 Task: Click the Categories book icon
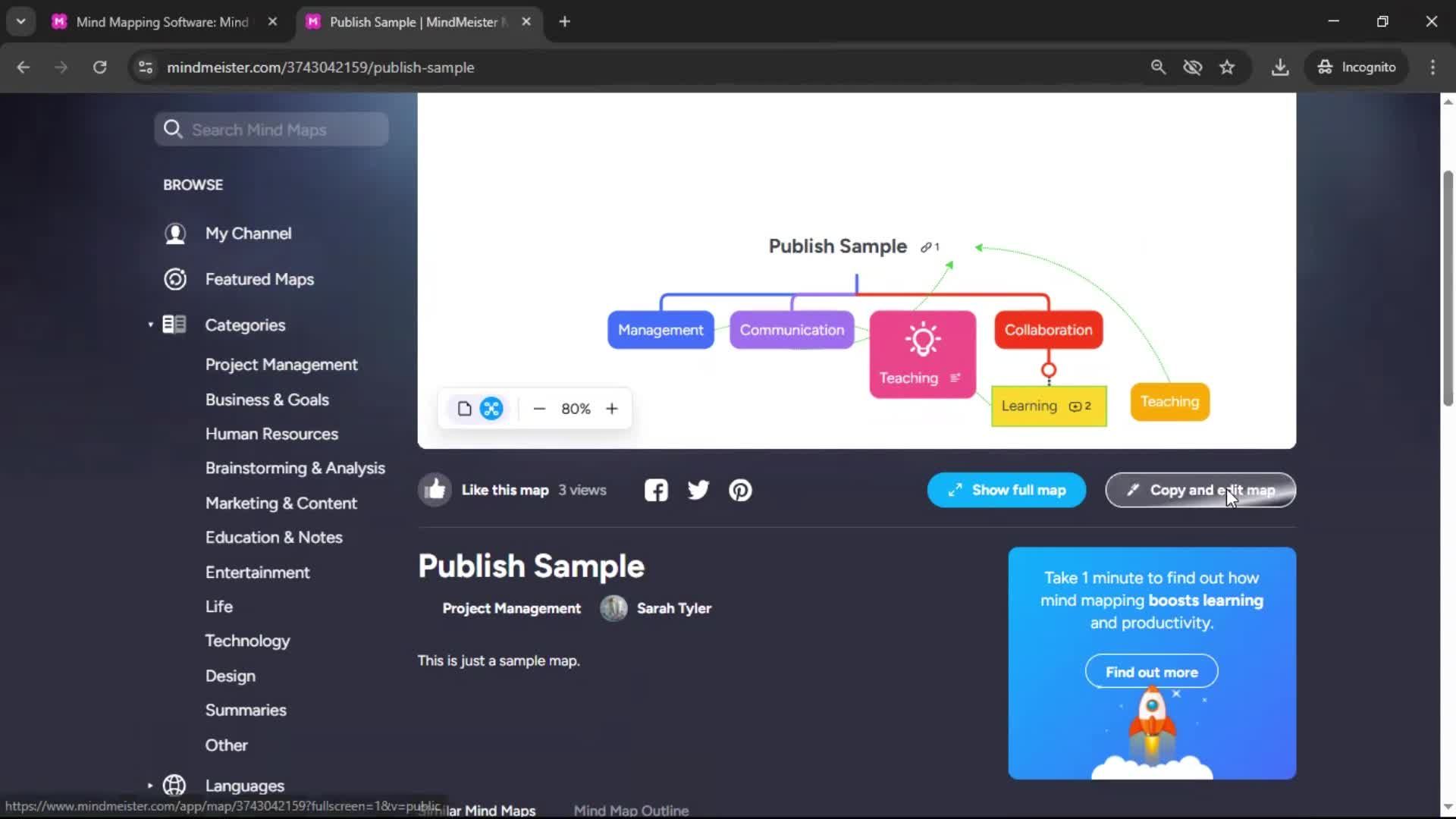pos(174,325)
